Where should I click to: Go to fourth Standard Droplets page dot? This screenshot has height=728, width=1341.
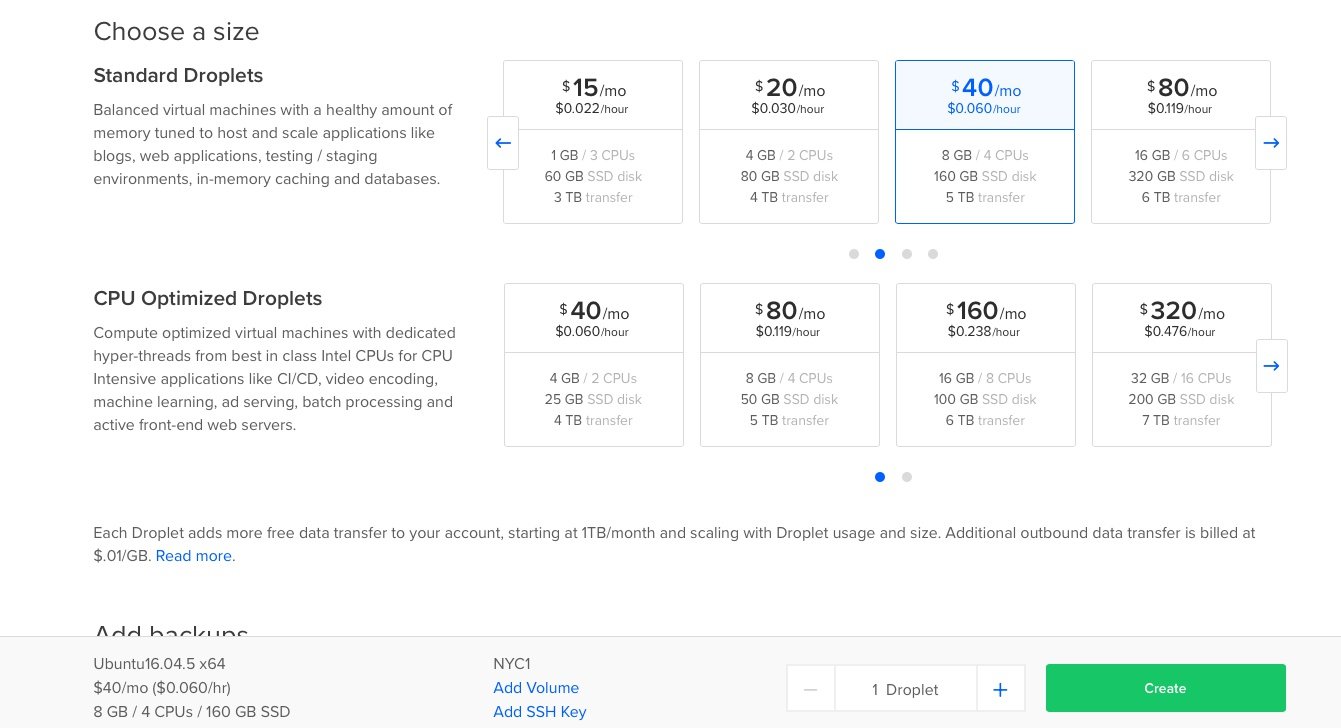click(x=933, y=254)
